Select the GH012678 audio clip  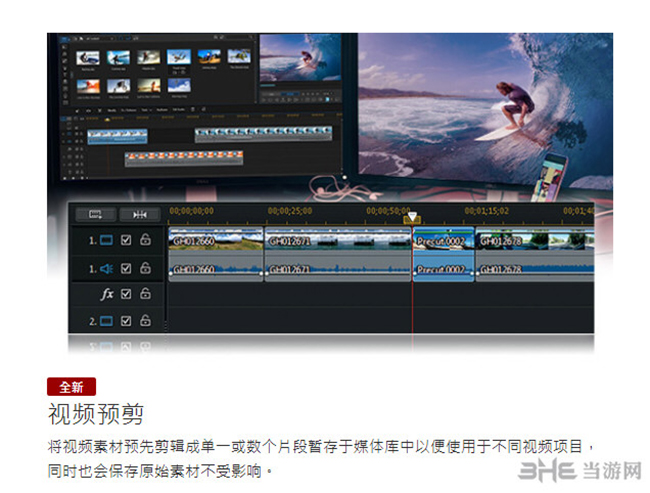coord(535,270)
